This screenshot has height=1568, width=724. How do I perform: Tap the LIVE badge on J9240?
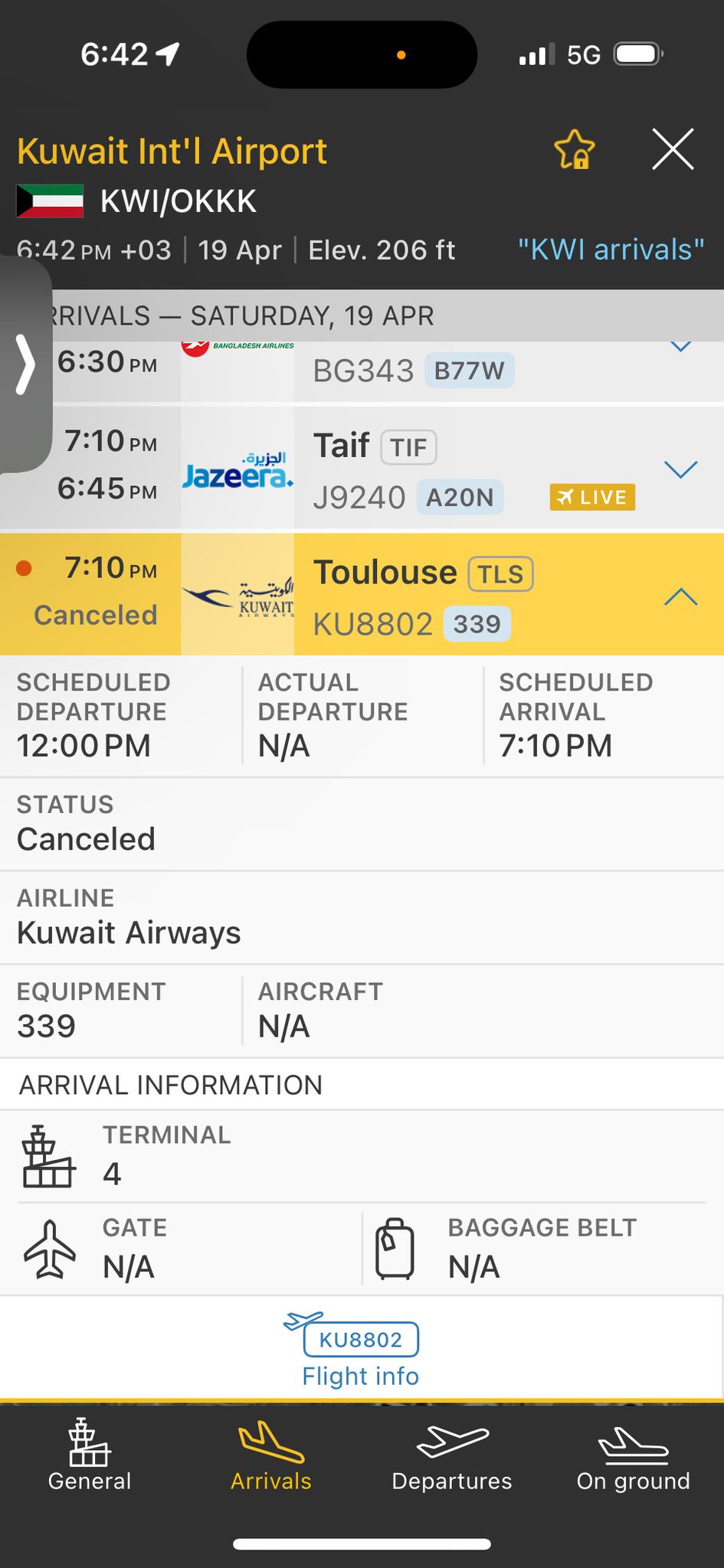click(x=591, y=497)
